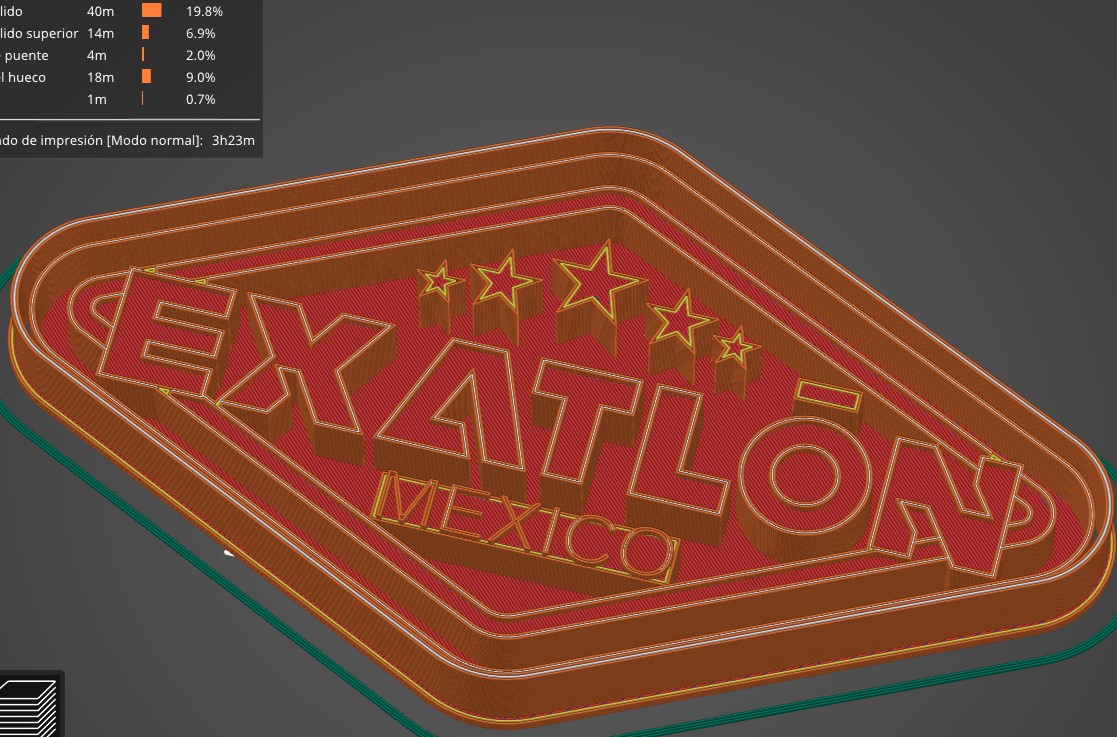Click the 14m time value

pos(100,33)
